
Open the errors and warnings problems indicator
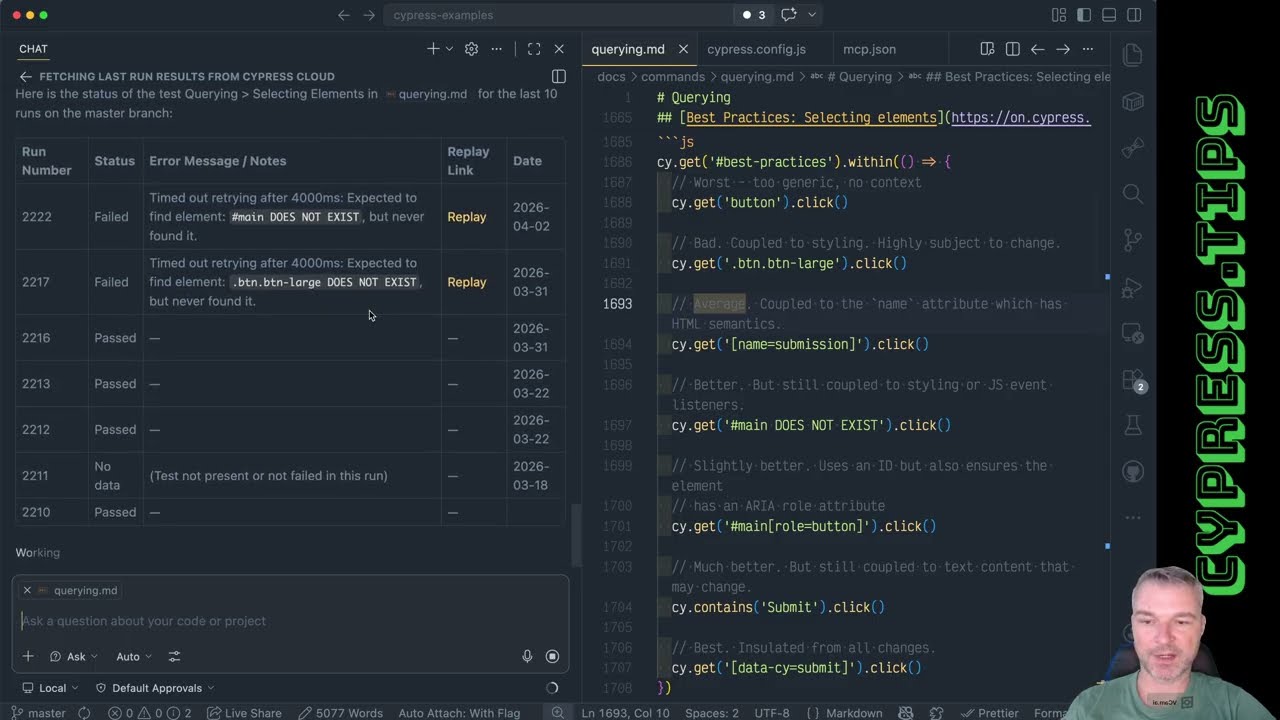[x=150, y=713]
